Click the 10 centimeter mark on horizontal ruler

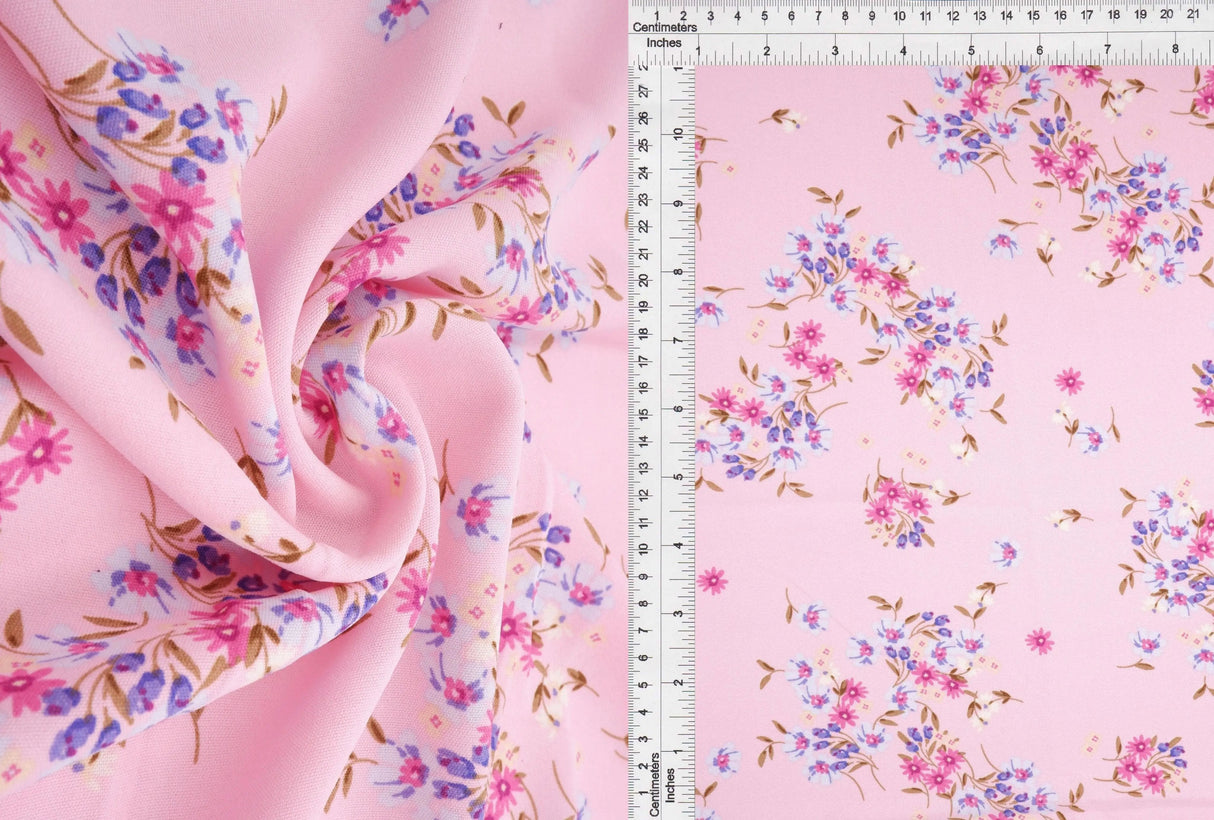pos(899,15)
